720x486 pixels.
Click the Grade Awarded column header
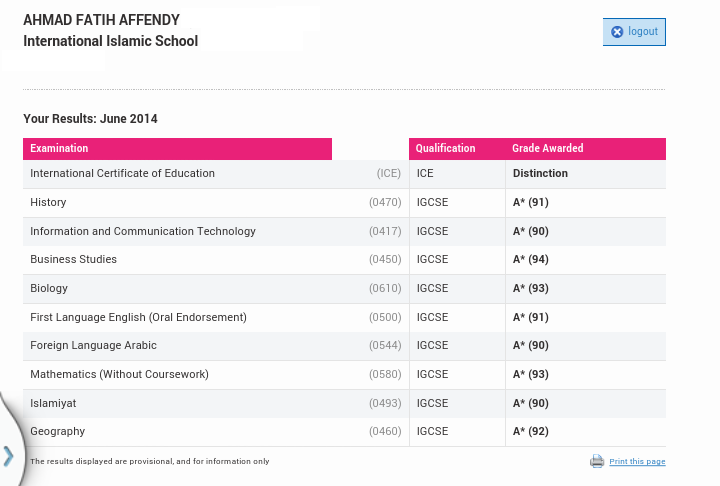pos(548,148)
